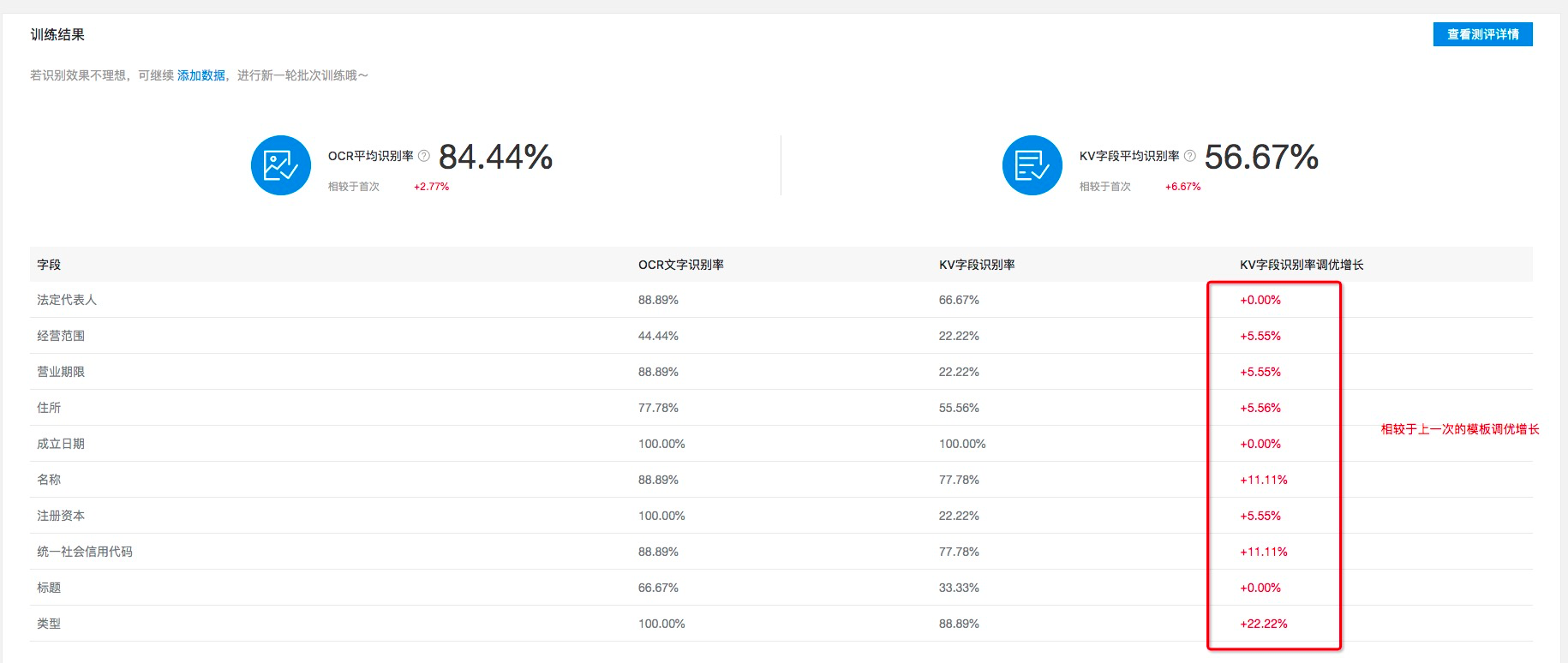Click the OCR文字识别率 column header
This screenshot has width=1568, height=663.
click(680, 265)
